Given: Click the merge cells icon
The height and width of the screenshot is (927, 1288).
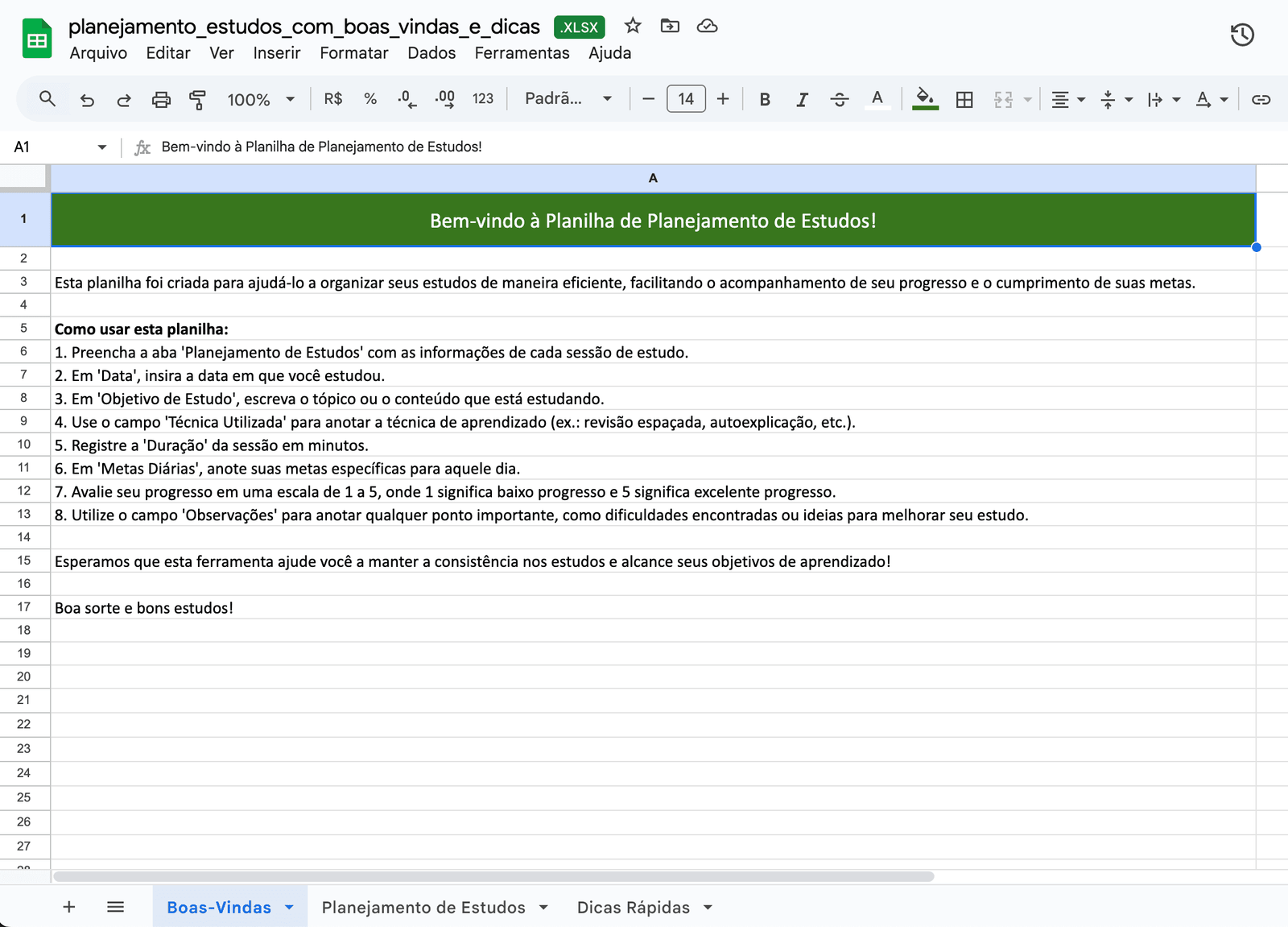Looking at the screenshot, I should (x=1003, y=99).
